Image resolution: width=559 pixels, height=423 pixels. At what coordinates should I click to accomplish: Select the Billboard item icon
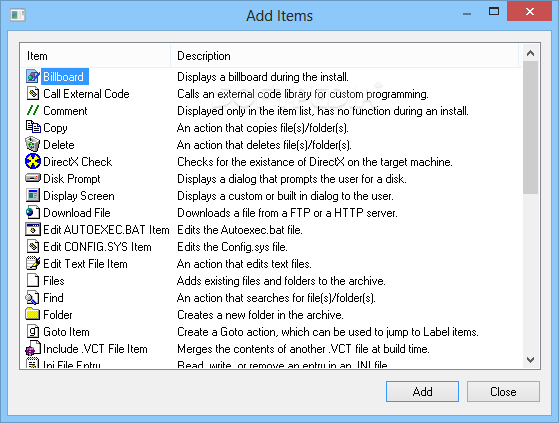click(x=33, y=77)
